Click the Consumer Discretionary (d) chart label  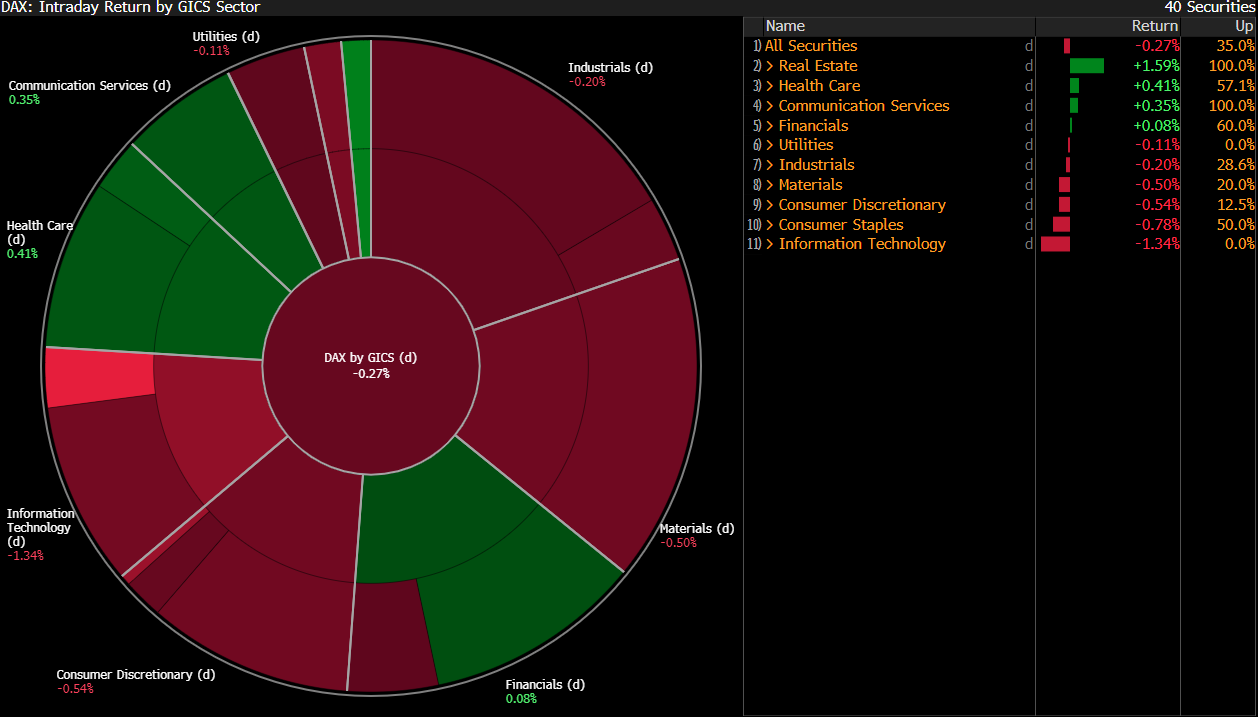tap(136, 675)
